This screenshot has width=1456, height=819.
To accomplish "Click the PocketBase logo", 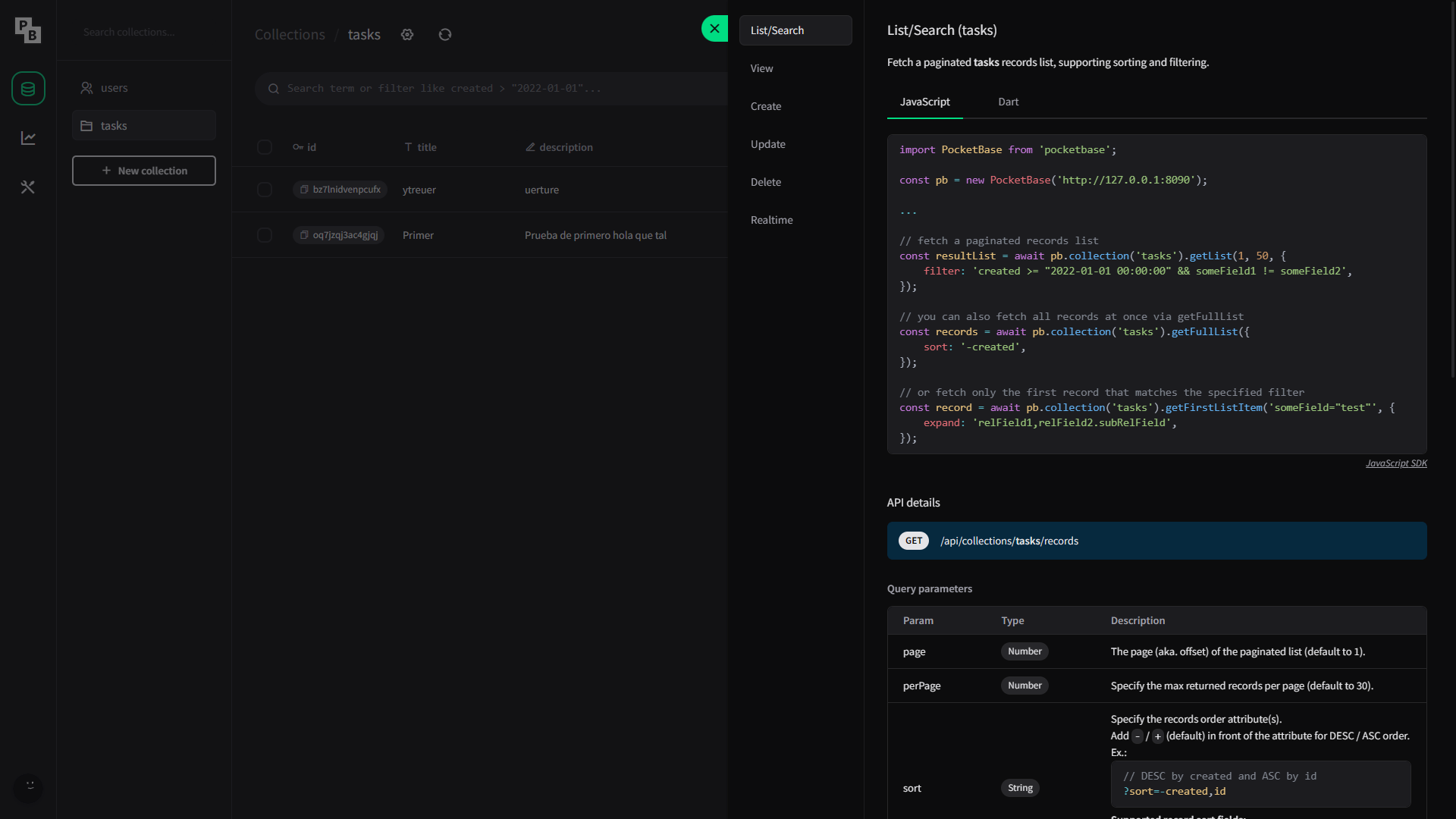I will coord(27,30).
